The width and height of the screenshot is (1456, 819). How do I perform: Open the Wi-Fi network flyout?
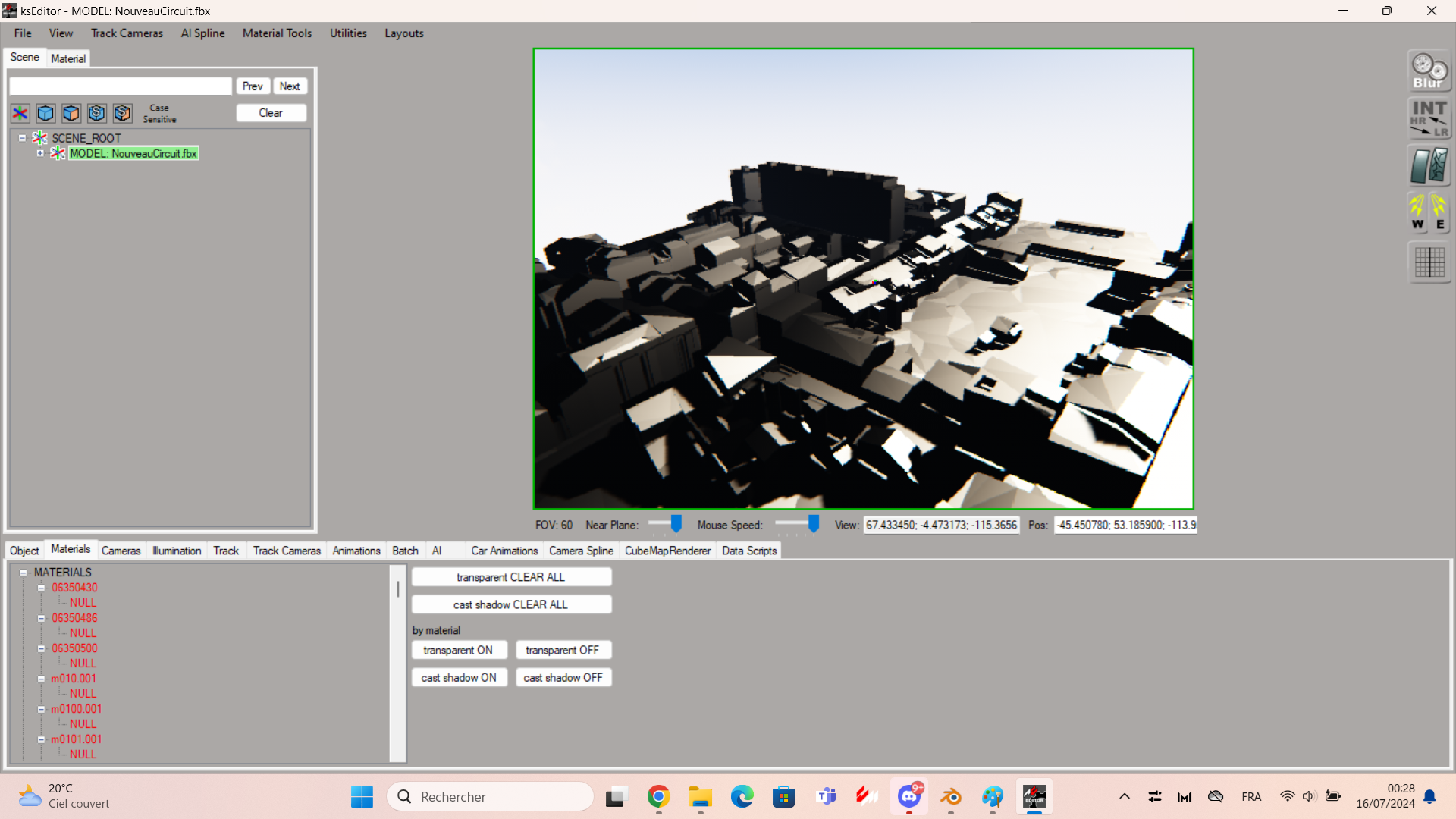click(x=1287, y=797)
